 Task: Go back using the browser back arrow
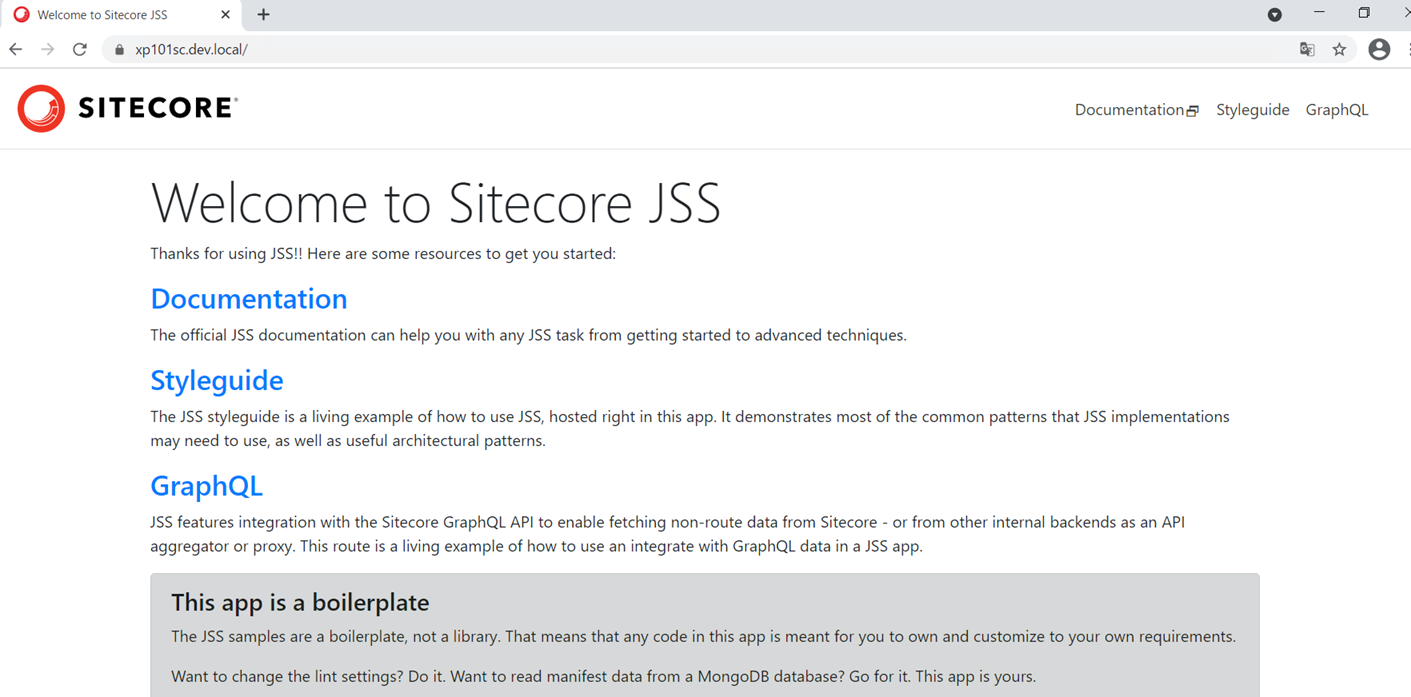coord(16,49)
